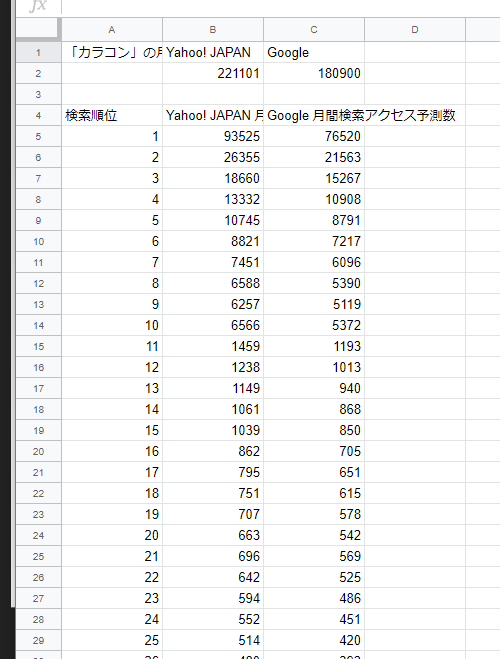
Task: Select cell with value 221101
Action: click(x=213, y=74)
